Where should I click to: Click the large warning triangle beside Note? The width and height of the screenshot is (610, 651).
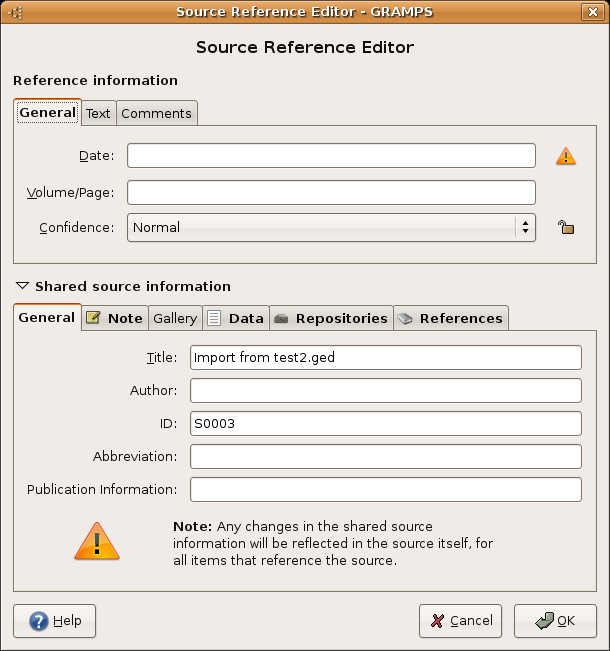96,541
